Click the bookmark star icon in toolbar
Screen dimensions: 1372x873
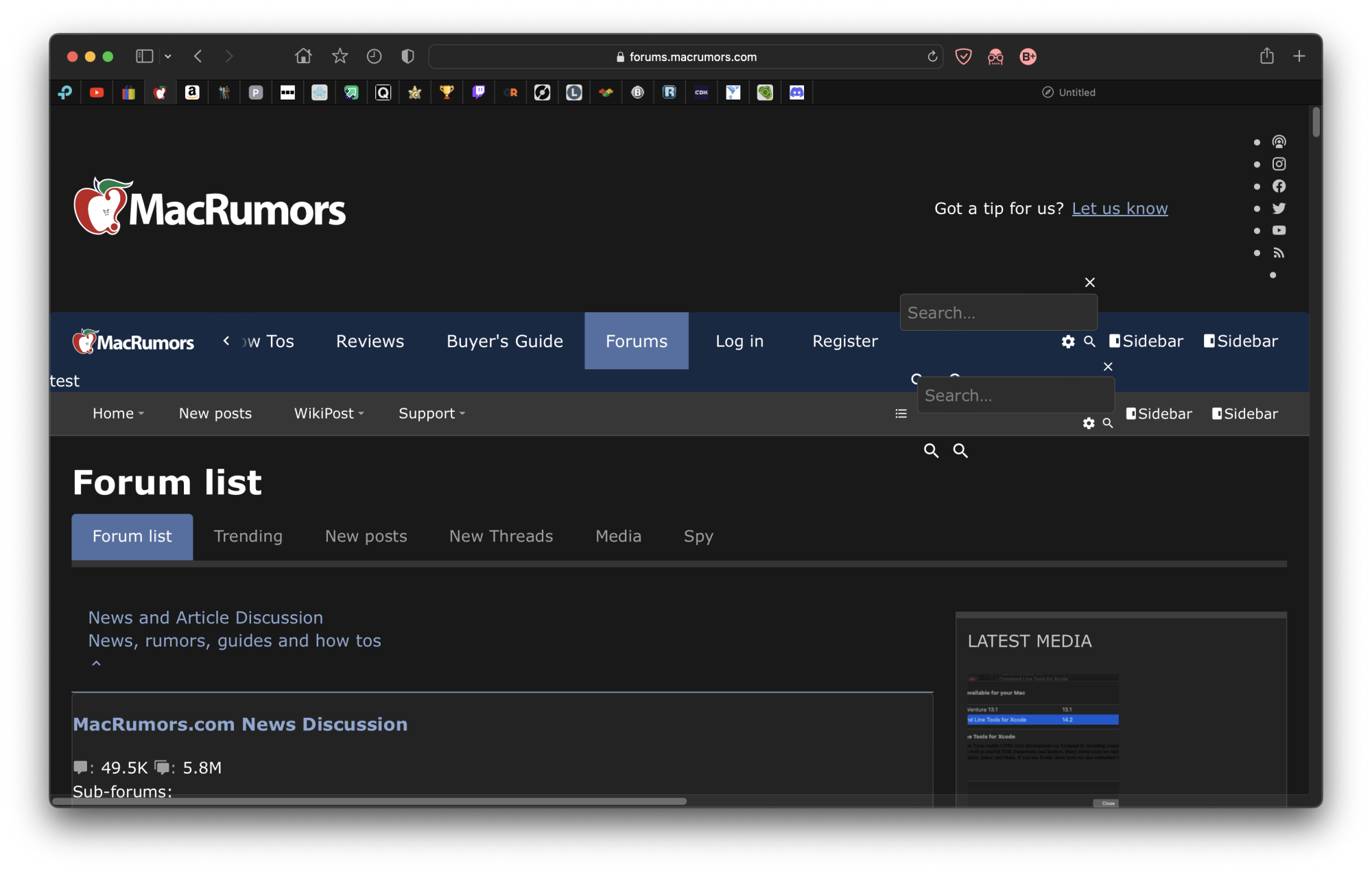pos(340,56)
